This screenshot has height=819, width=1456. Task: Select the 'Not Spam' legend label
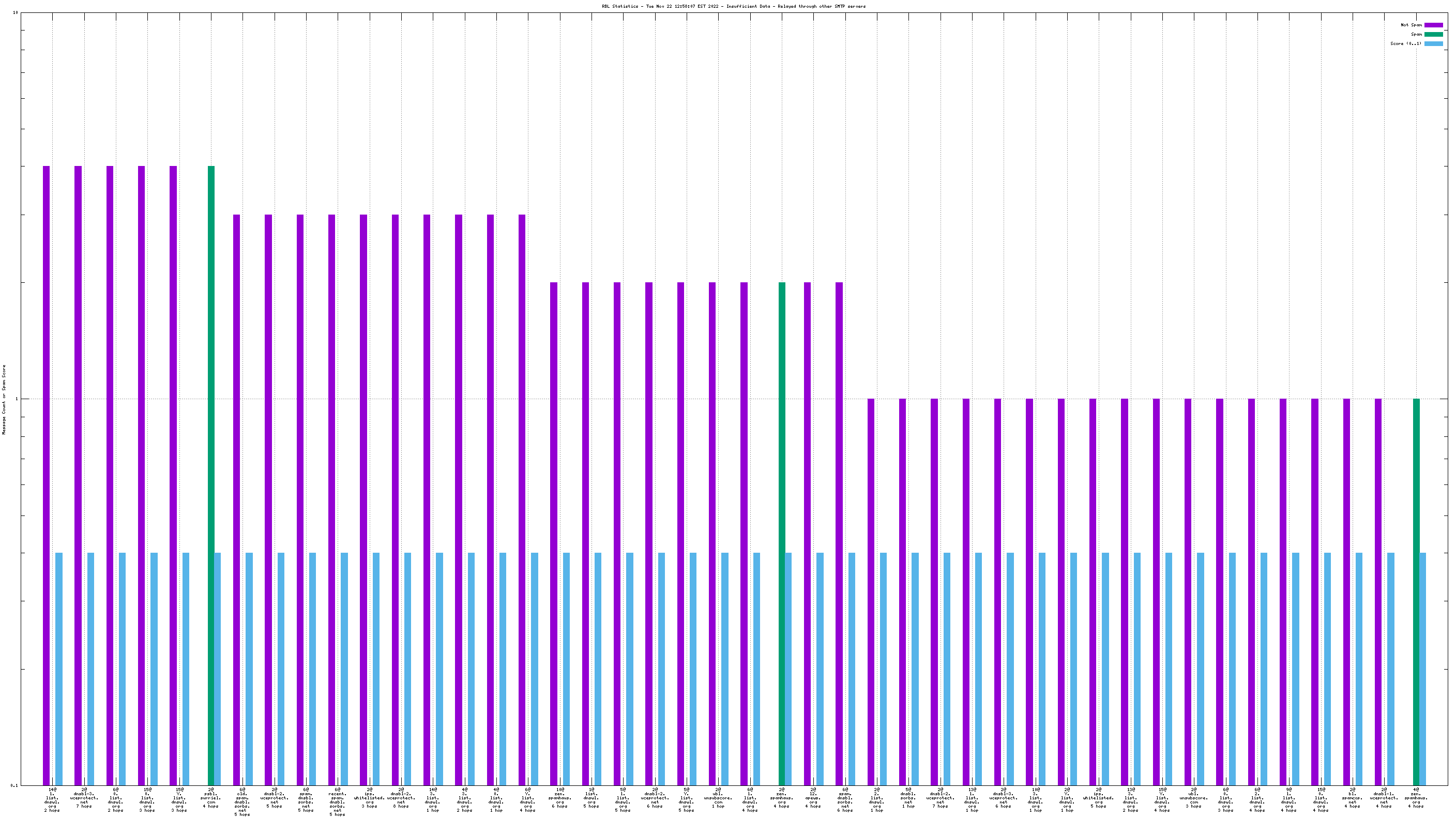(1411, 25)
